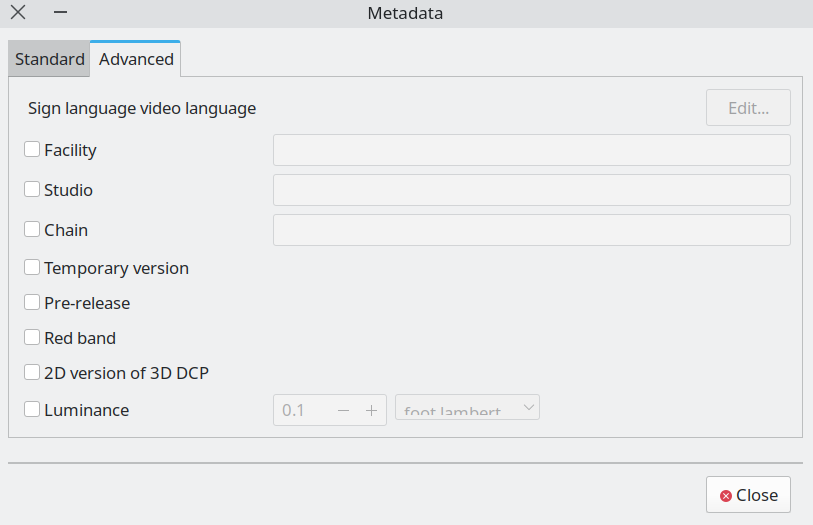Tick the Studio checkbox
This screenshot has height=525, width=813.
coord(33,189)
